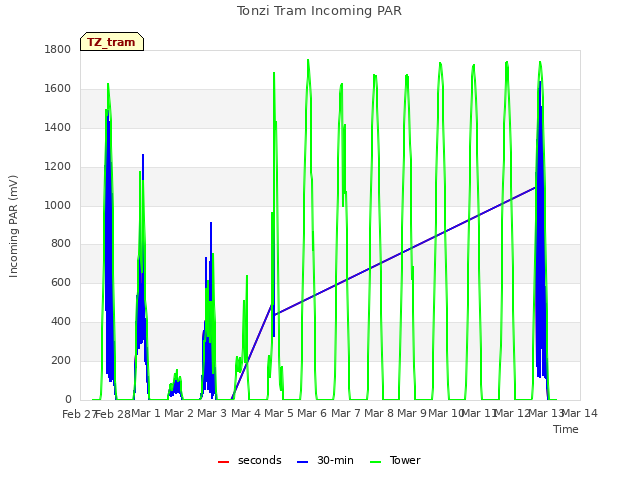The height and width of the screenshot is (480, 640).
Task: Click the 1200 y-axis tick label
Action: pyautogui.click(x=58, y=167)
